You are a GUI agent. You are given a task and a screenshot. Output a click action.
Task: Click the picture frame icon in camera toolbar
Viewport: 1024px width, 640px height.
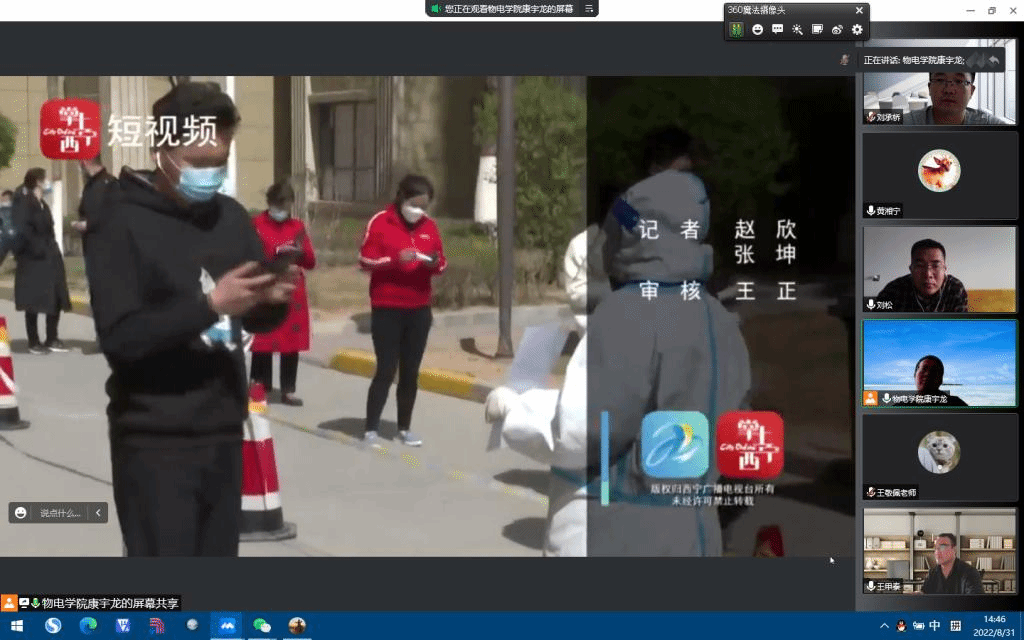tap(817, 30)
